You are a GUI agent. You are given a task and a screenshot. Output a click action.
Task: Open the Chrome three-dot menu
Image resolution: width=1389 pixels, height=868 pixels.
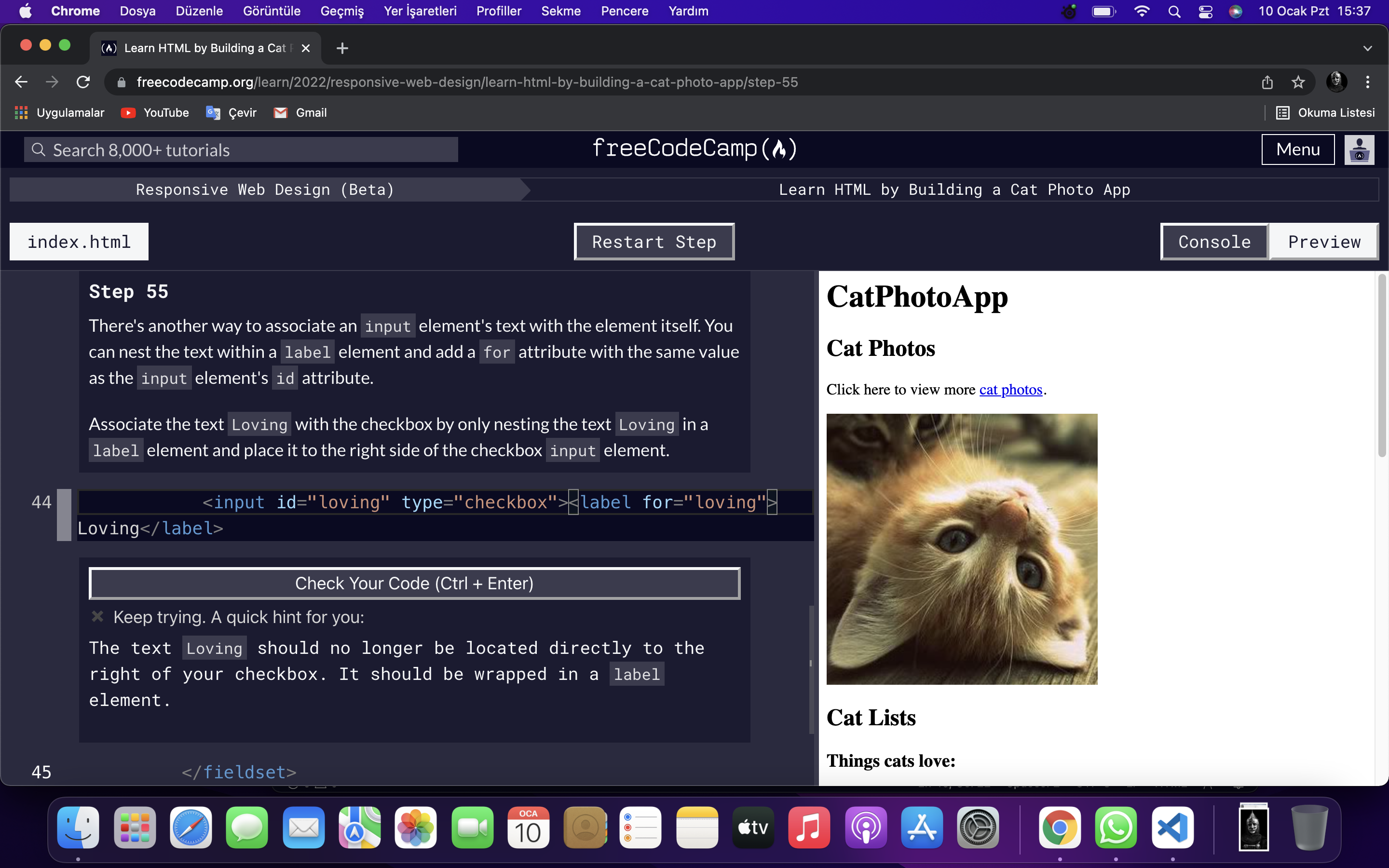tap(1368, 81)
